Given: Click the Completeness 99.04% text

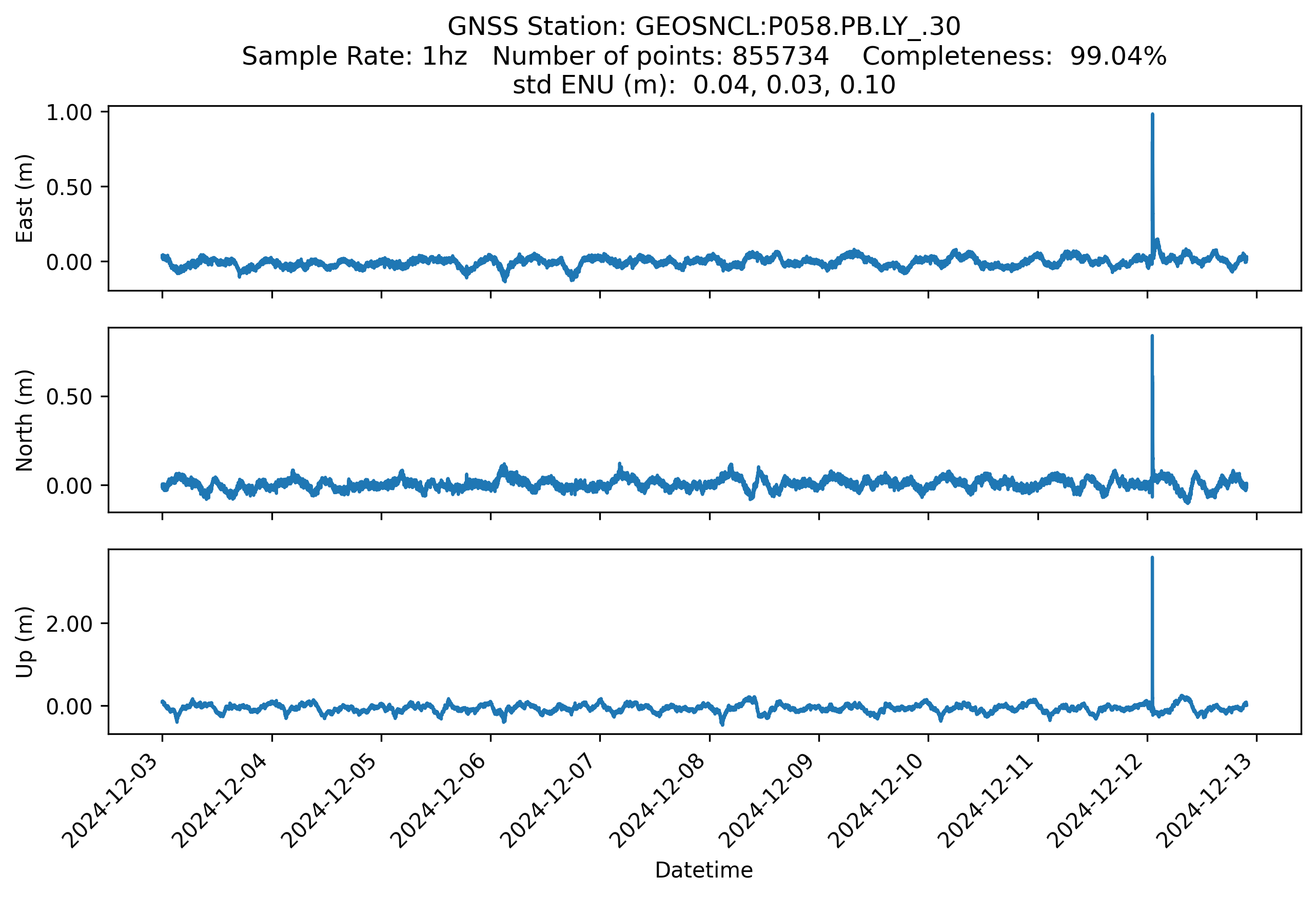Looking at the screenshot, I should pyautogui.click(x=1014, y=56).
